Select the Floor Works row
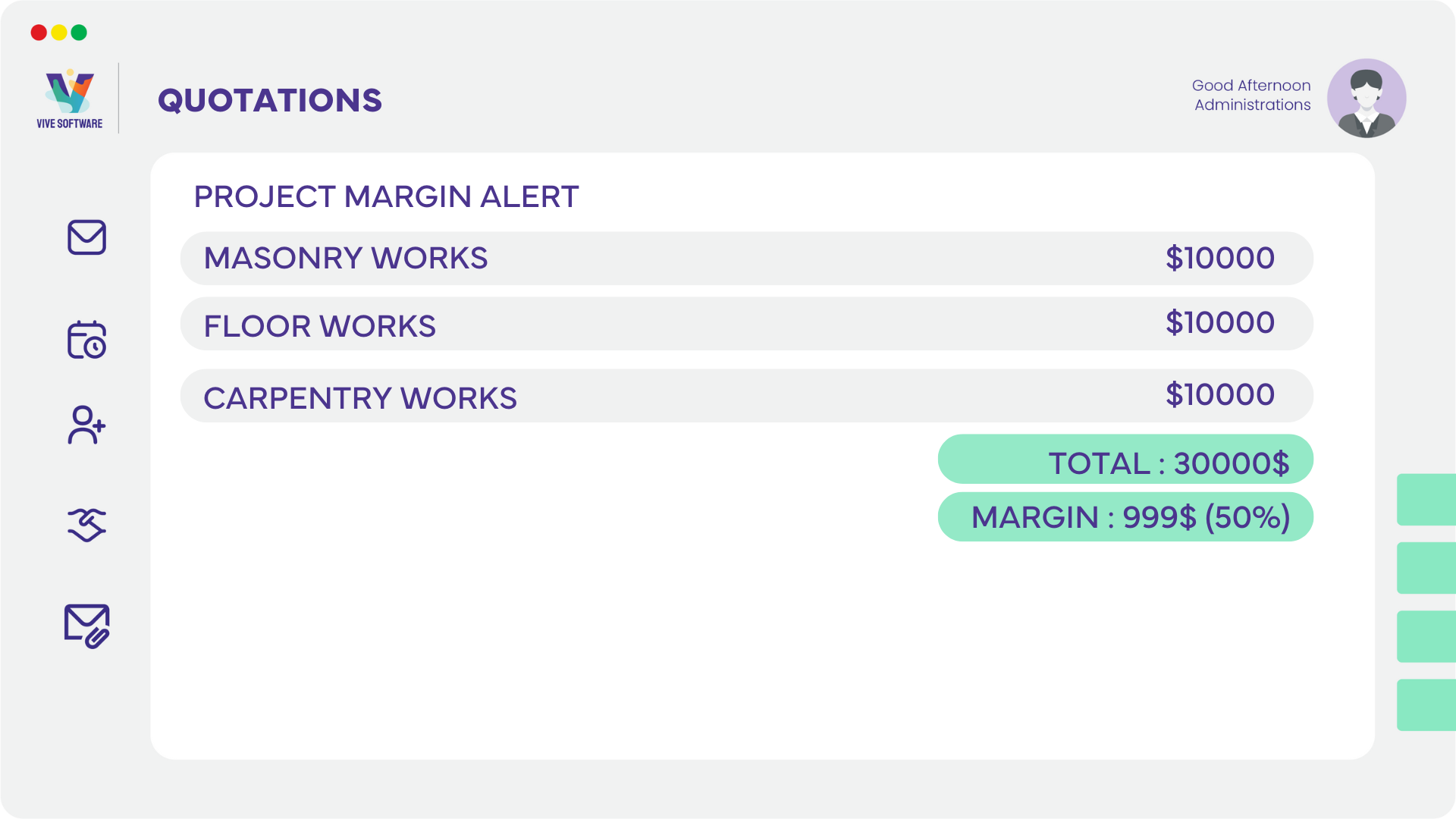 pyautogui.click(x=746, y=324)
